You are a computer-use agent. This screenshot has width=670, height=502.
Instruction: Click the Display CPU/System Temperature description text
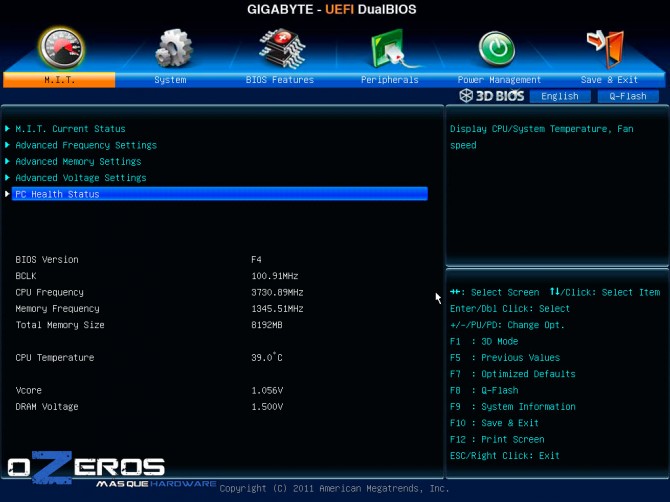point(542,137)
